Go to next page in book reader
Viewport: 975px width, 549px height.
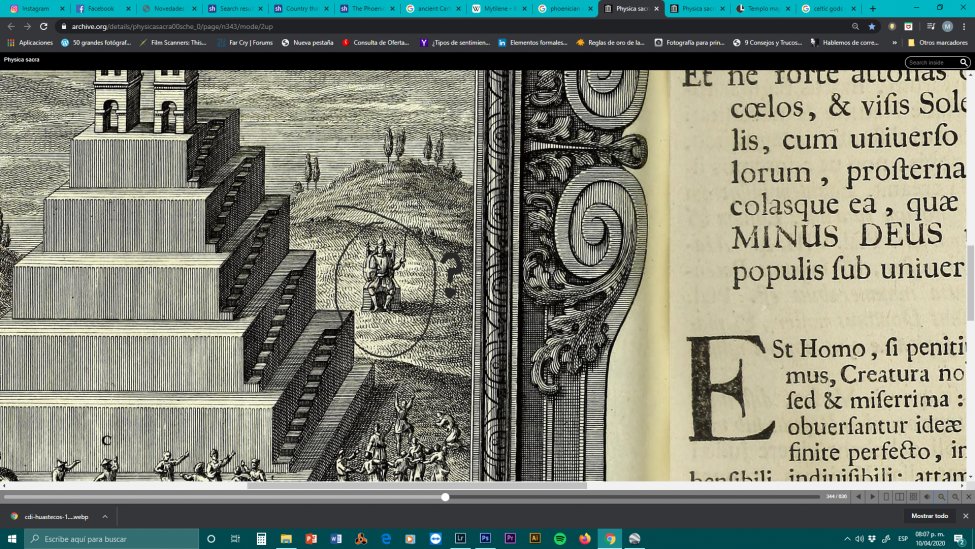pos(872,497)
